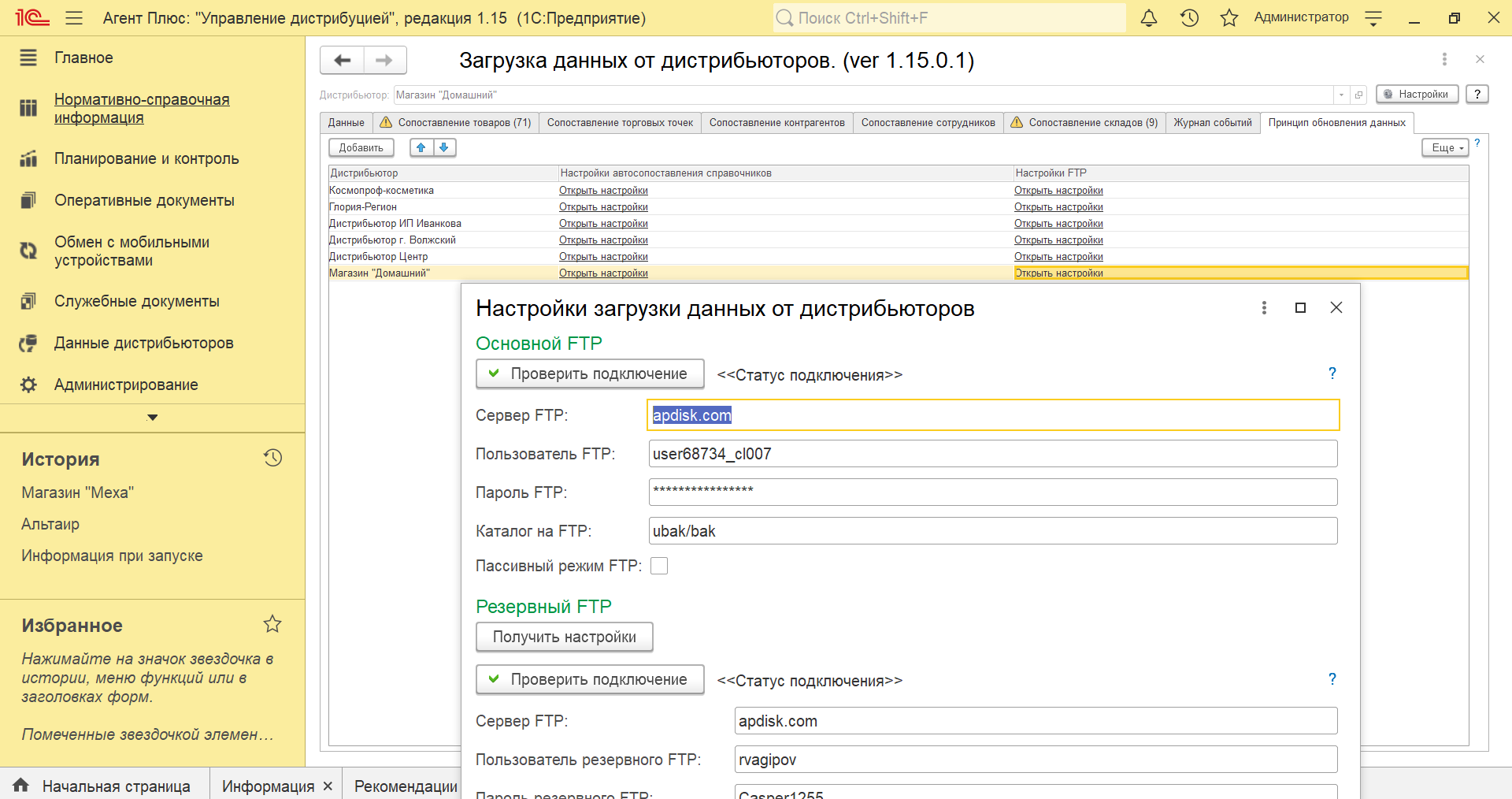Click star icon in Избранное panel

tap(272, 624)
